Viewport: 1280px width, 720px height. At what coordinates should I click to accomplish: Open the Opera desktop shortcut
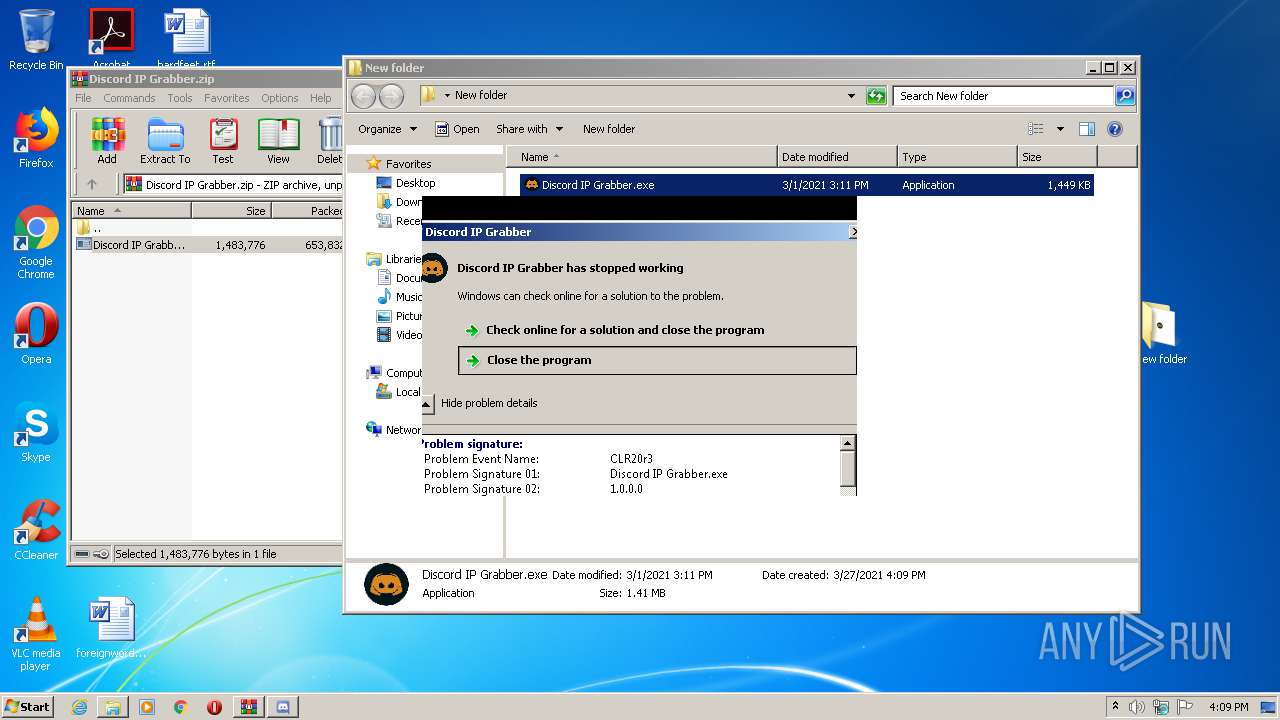click(36, 333)
